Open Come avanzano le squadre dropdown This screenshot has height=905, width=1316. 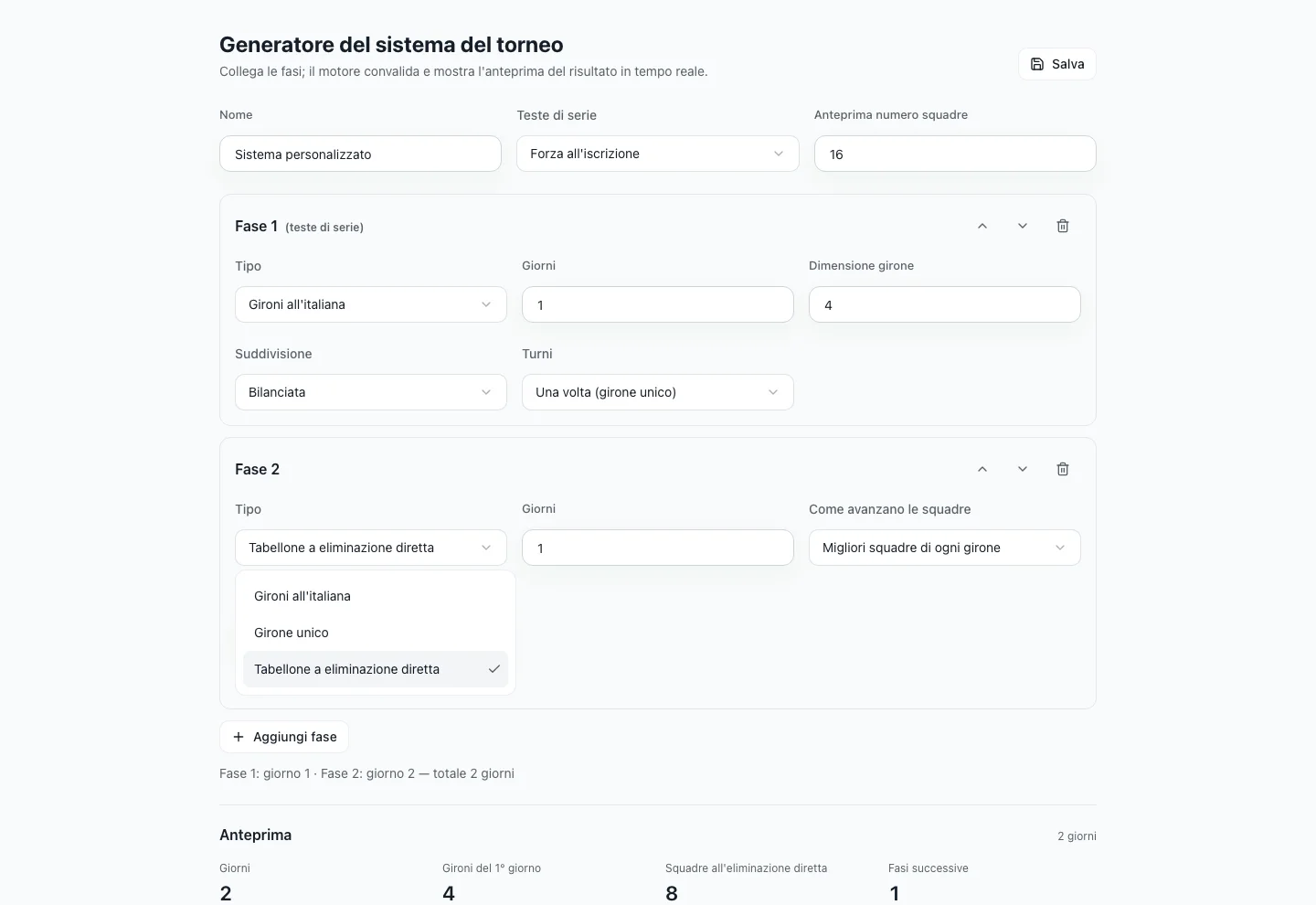click(945, 548)
